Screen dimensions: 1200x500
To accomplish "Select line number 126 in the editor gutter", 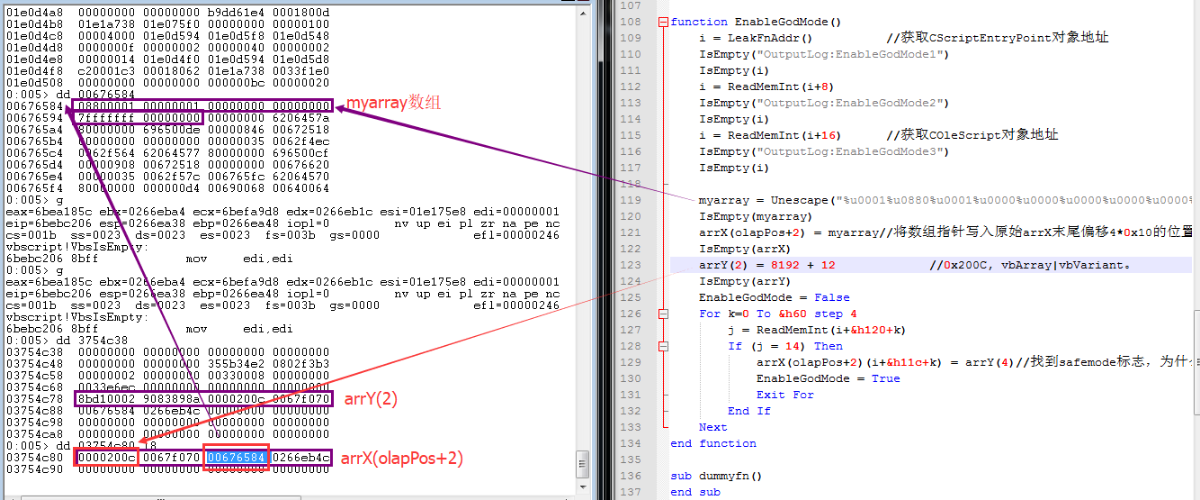I will click(632, 313).
